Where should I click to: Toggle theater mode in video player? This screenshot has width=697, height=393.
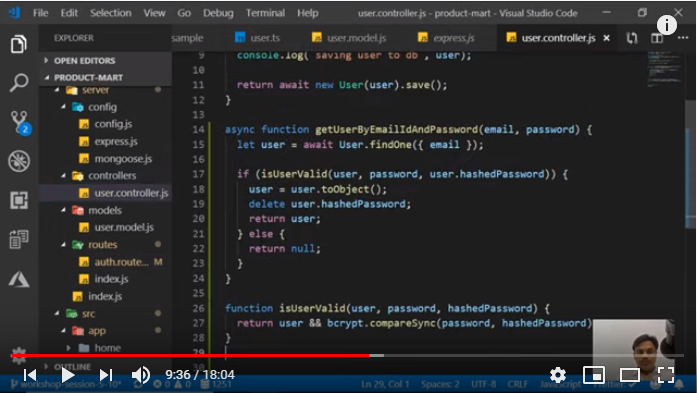[629, 375]
